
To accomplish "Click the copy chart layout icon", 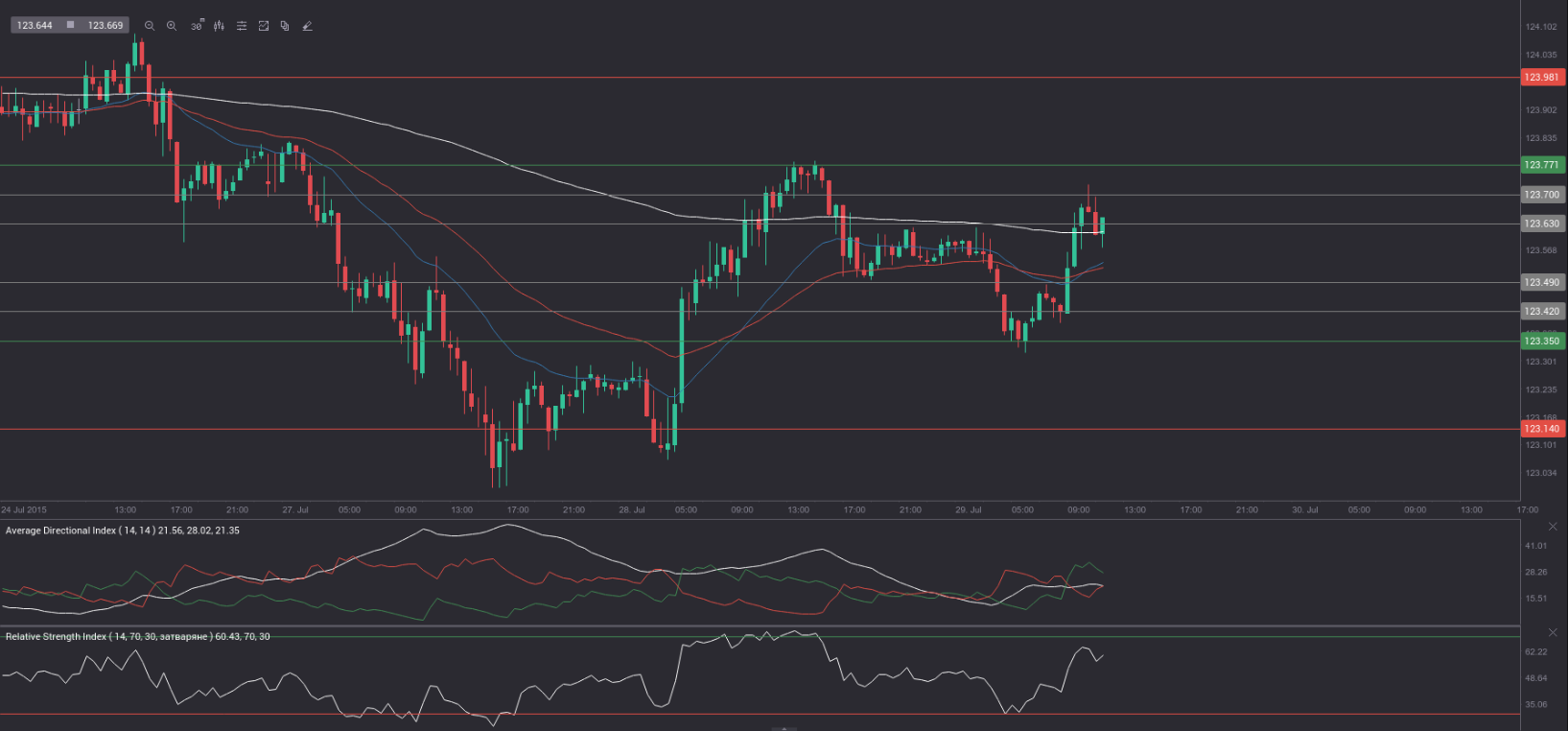I will pos(285,26).
